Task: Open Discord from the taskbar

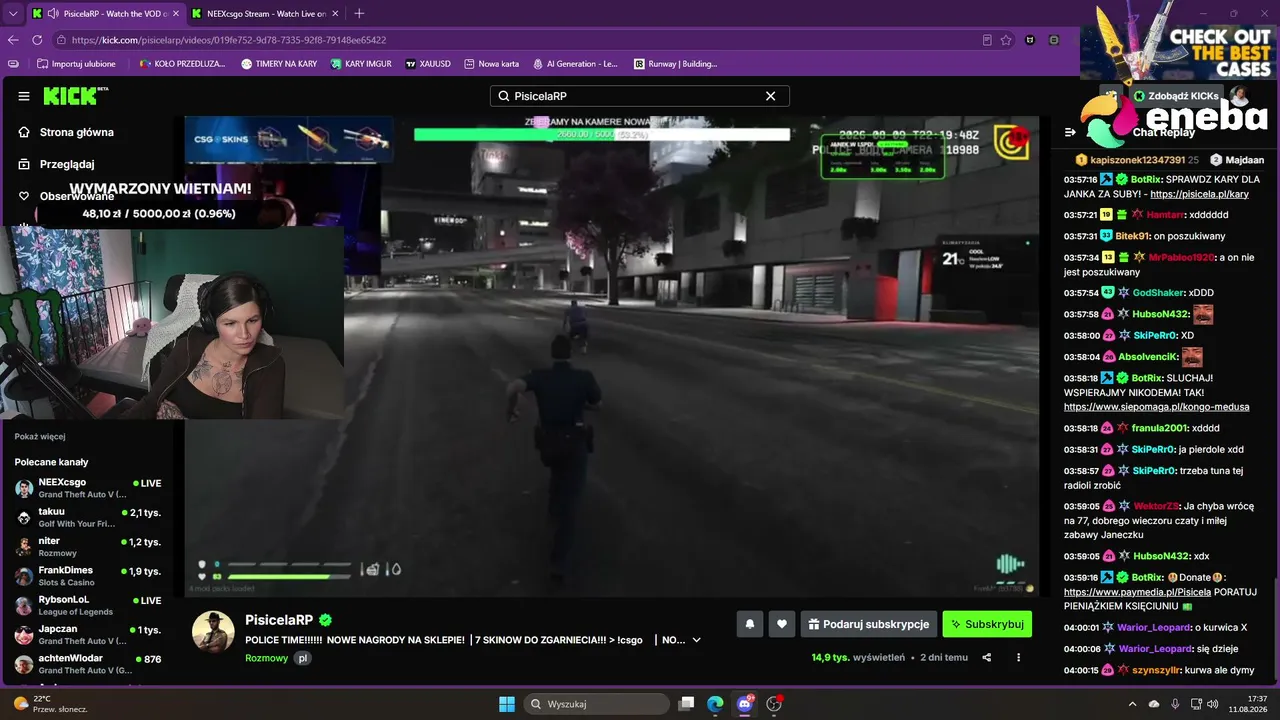Action: pos(744,704)
